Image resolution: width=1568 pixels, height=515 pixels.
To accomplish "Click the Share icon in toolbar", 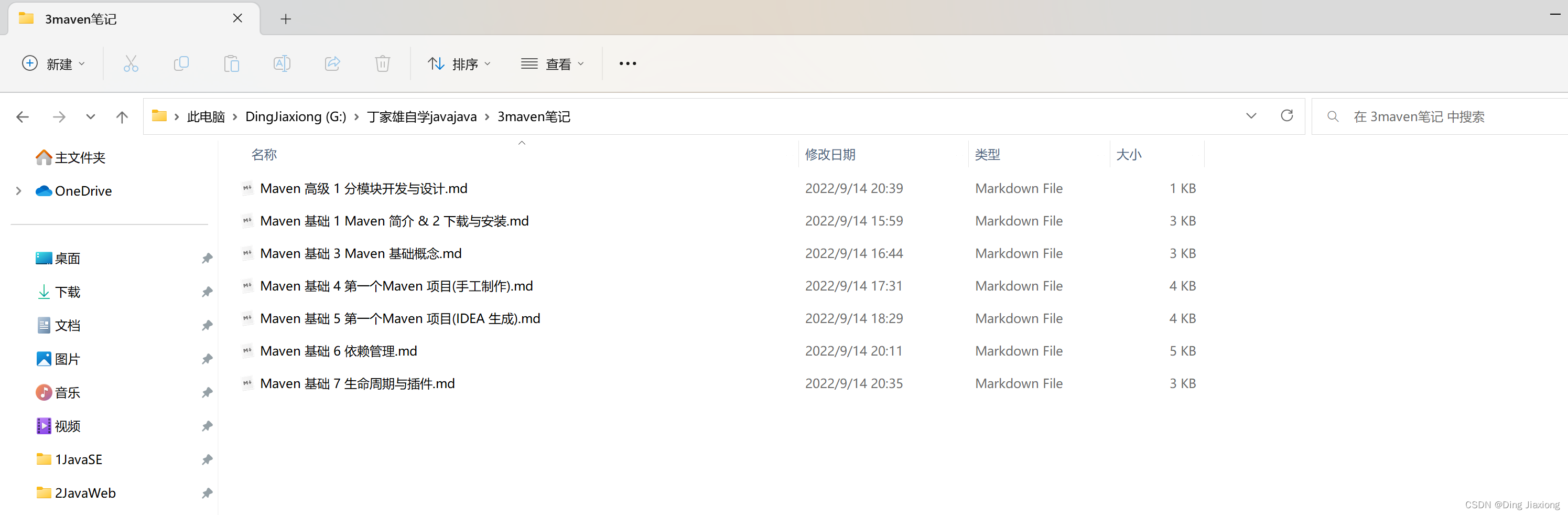I will 332,63.
